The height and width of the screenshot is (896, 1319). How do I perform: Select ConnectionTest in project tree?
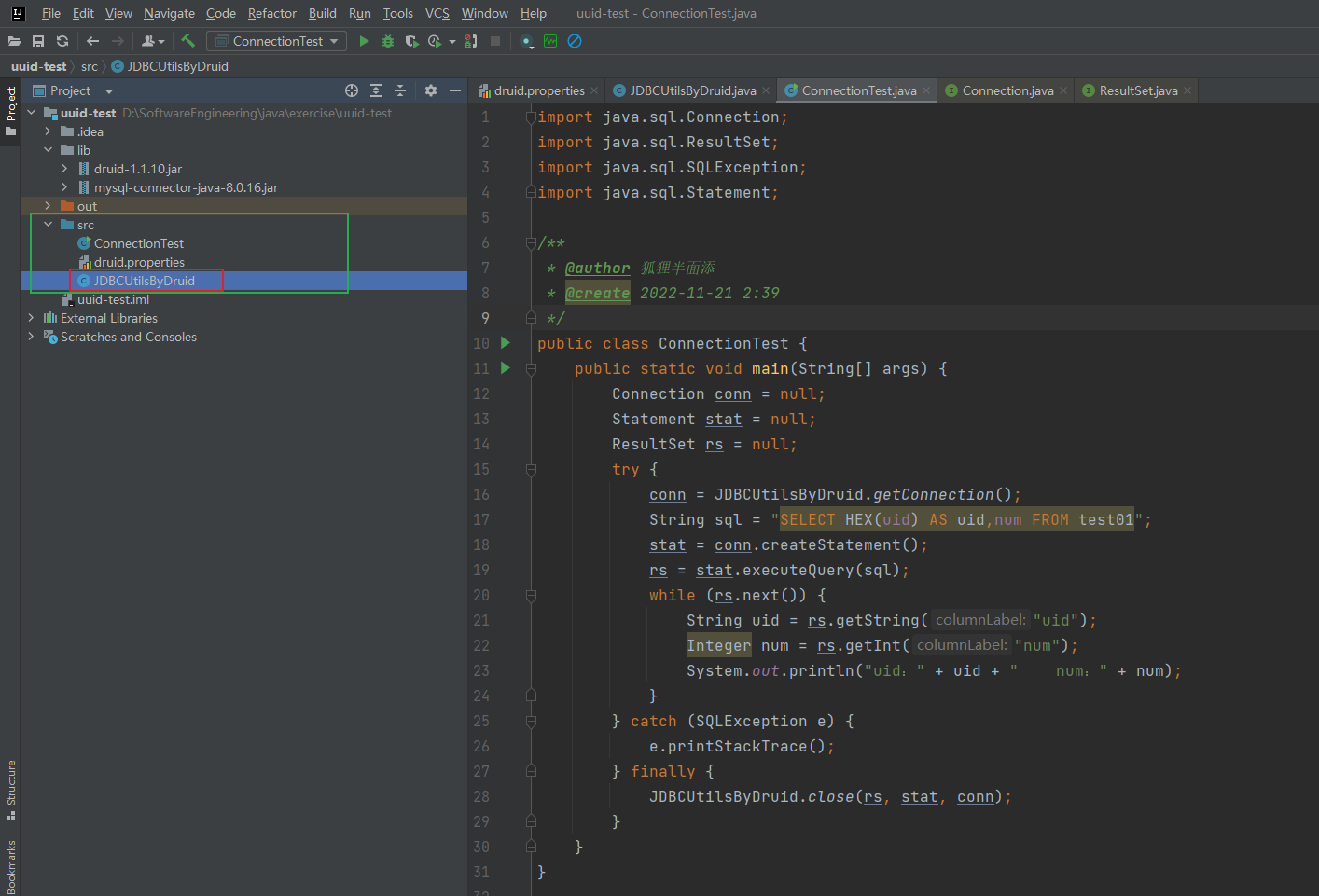tap(139, 243)
